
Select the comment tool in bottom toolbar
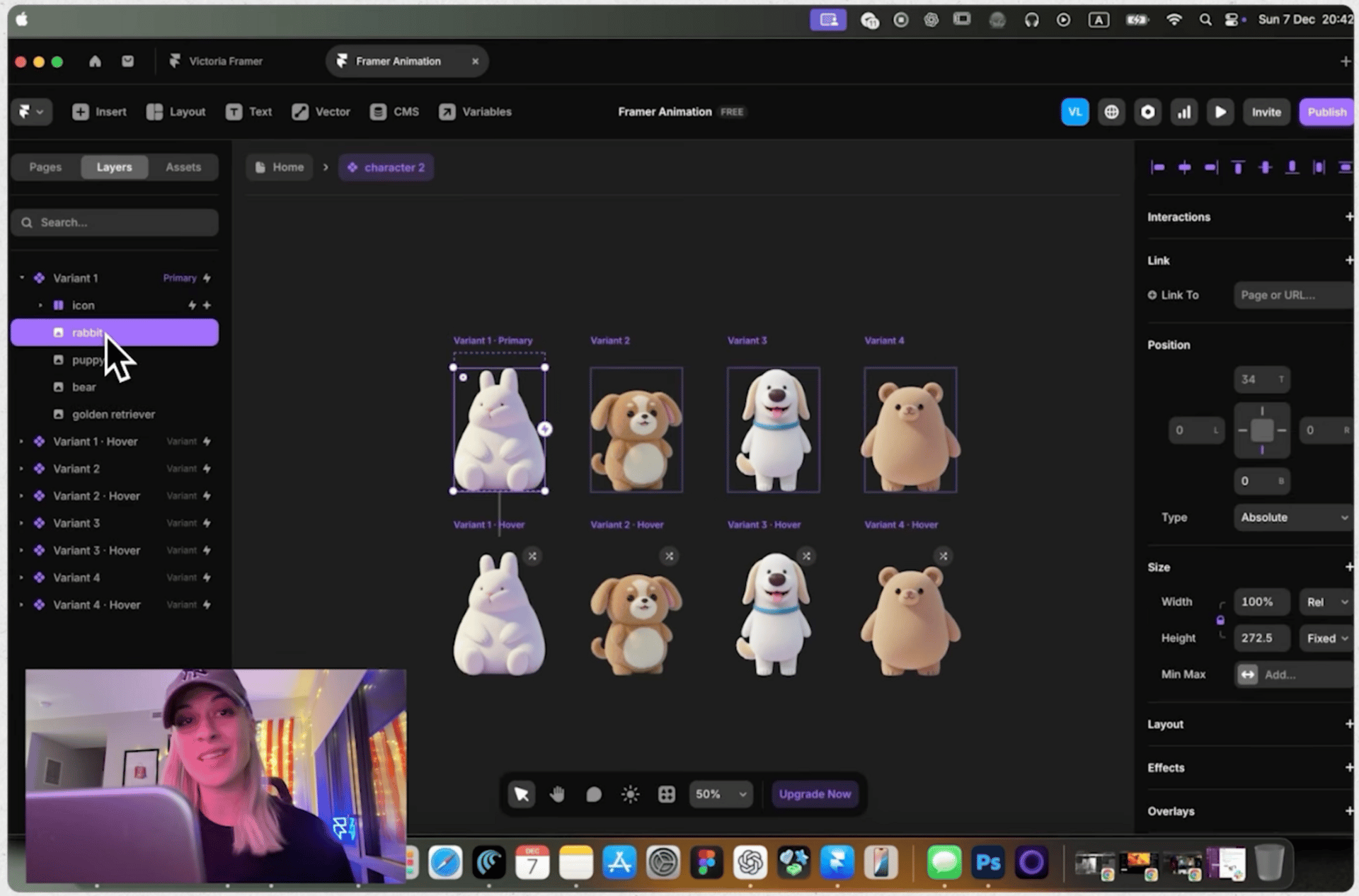click(594, 794)
